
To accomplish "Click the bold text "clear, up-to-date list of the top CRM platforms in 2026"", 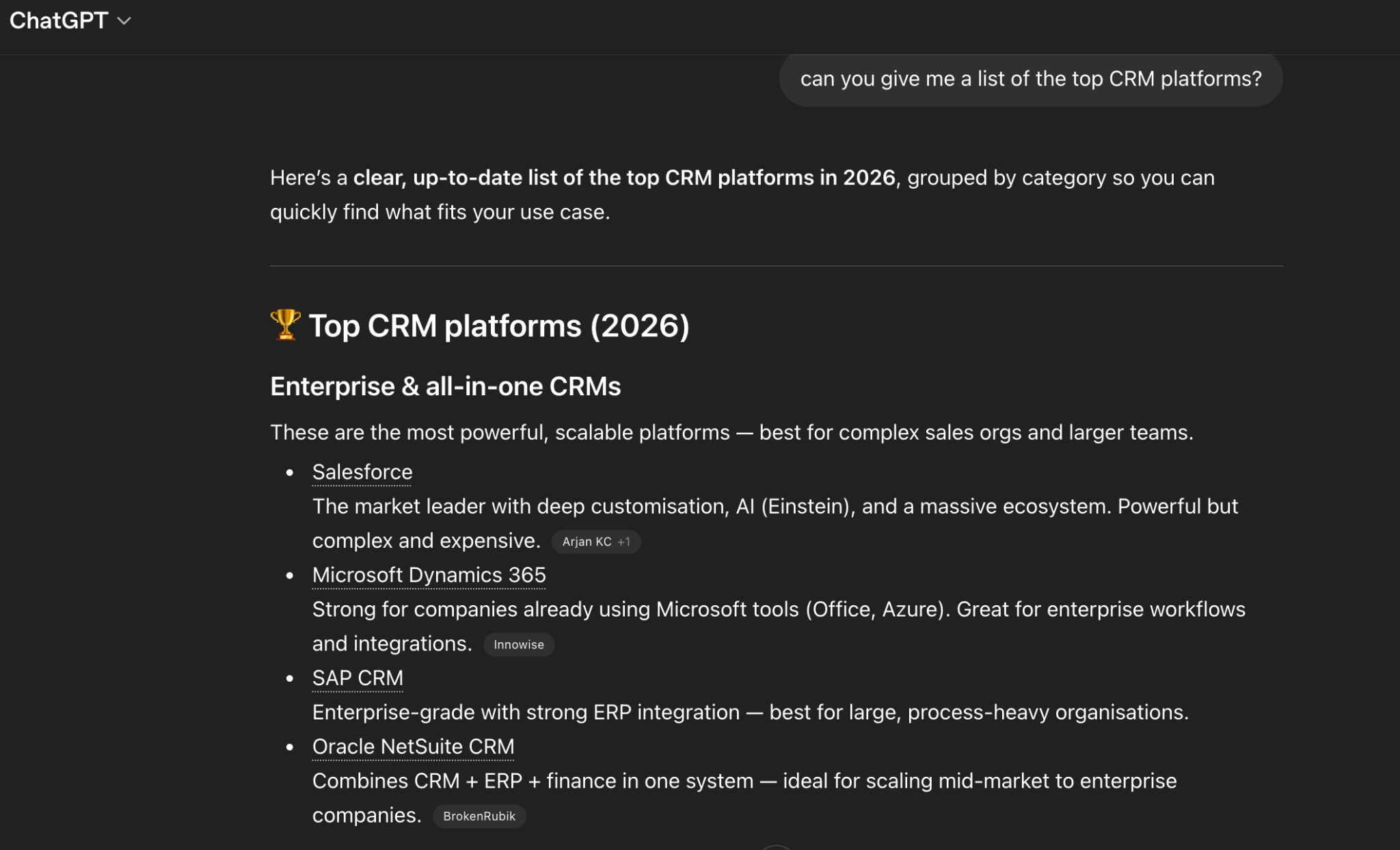I will 624,178.
